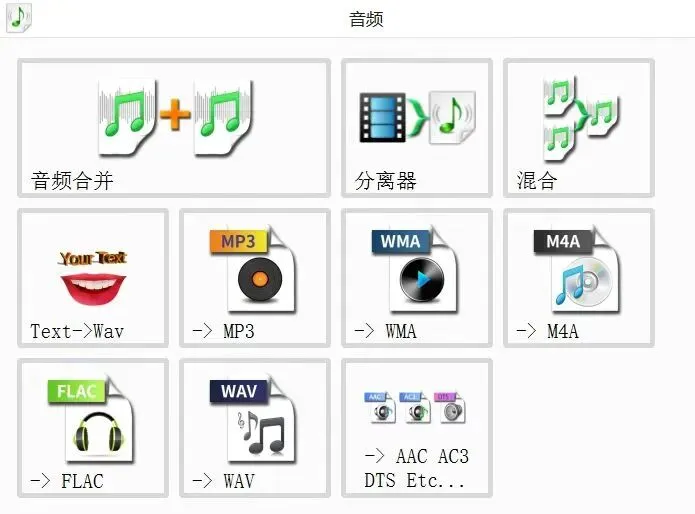The height and width of the screenshot is (514, 695).
Task: Click the "-> FLAC" text label
Action: pos(67,481)
